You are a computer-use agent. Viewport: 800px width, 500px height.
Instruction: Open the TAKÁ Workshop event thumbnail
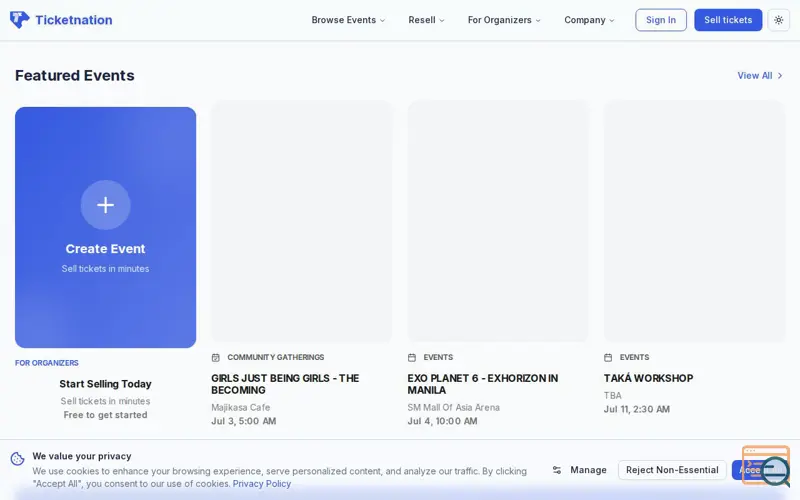694,221
